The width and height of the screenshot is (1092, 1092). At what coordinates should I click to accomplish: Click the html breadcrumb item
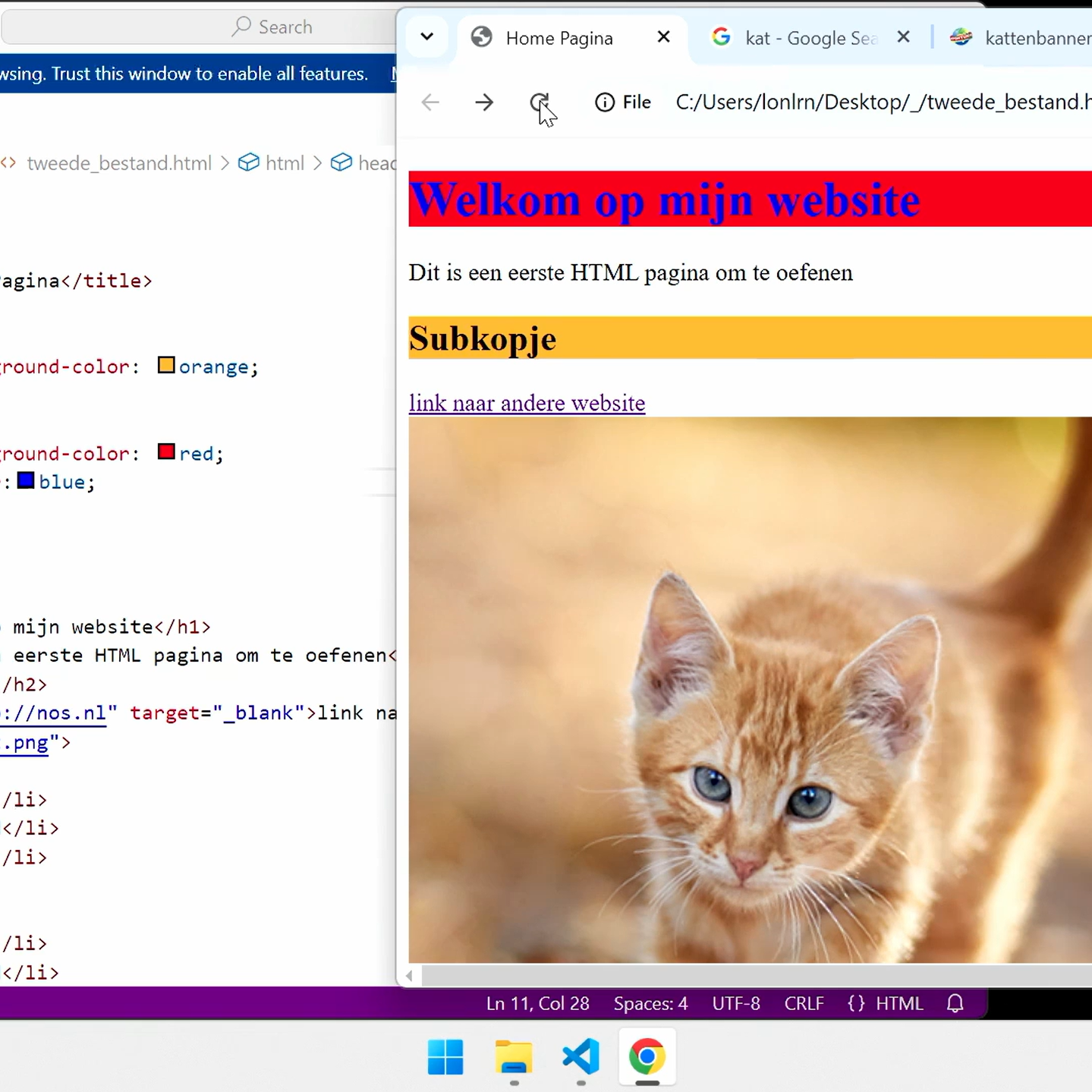(284, 163)
